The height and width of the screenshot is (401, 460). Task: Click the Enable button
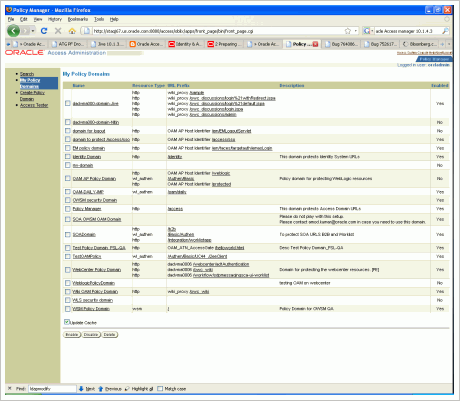pyautogui.click(x=72, y=334)
